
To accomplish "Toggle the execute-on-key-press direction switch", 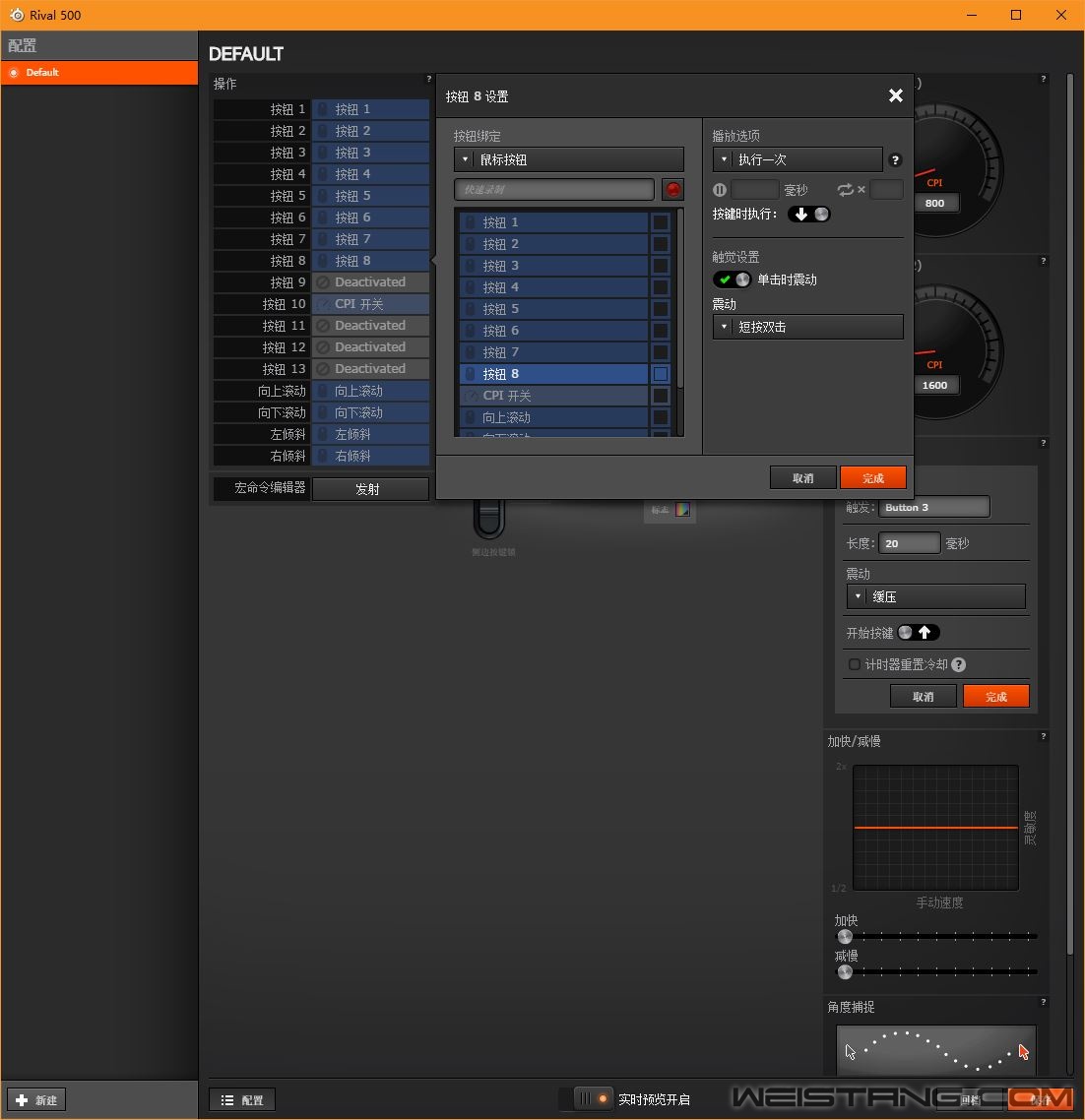I will tap(809, 215).
